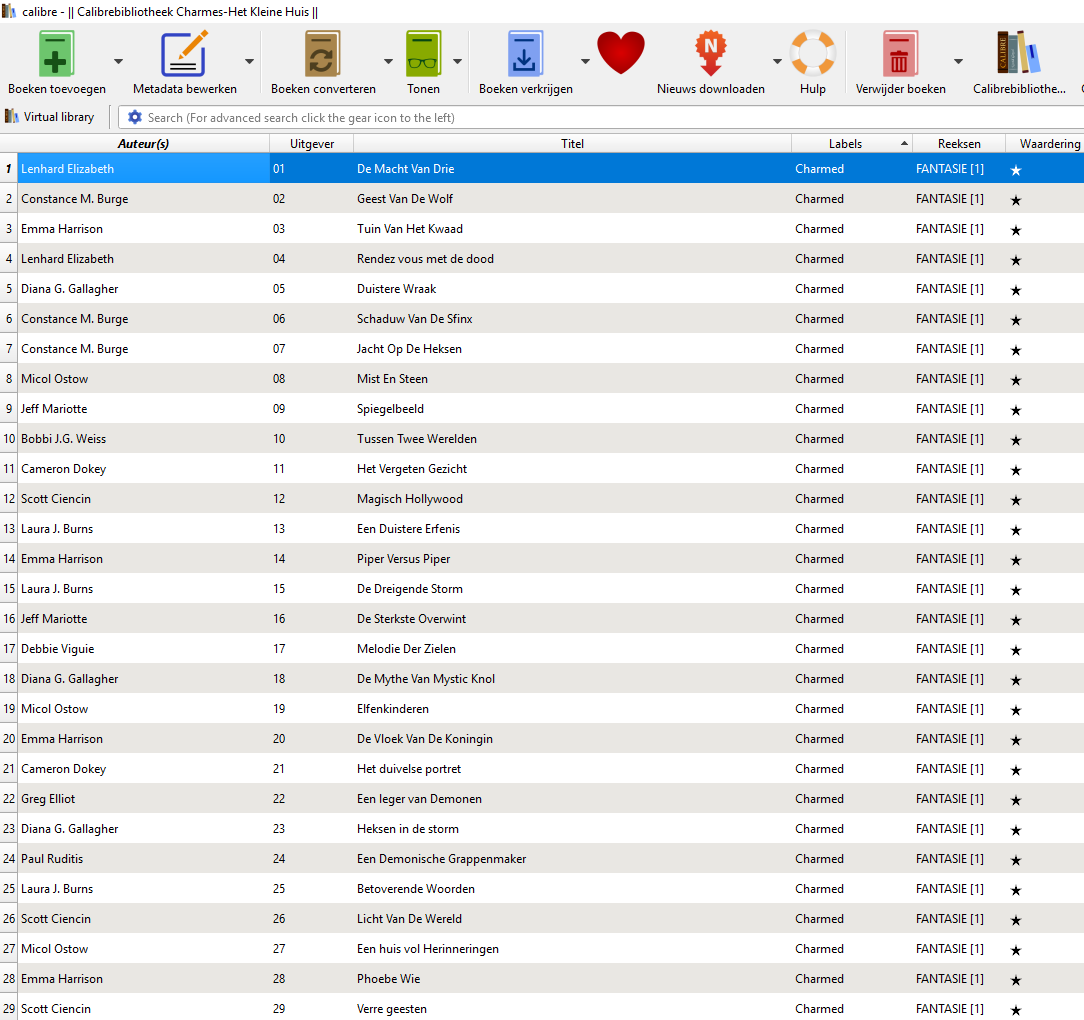
Task: Click the Hulp lifebuoy icon
Action: coord(813,53)
